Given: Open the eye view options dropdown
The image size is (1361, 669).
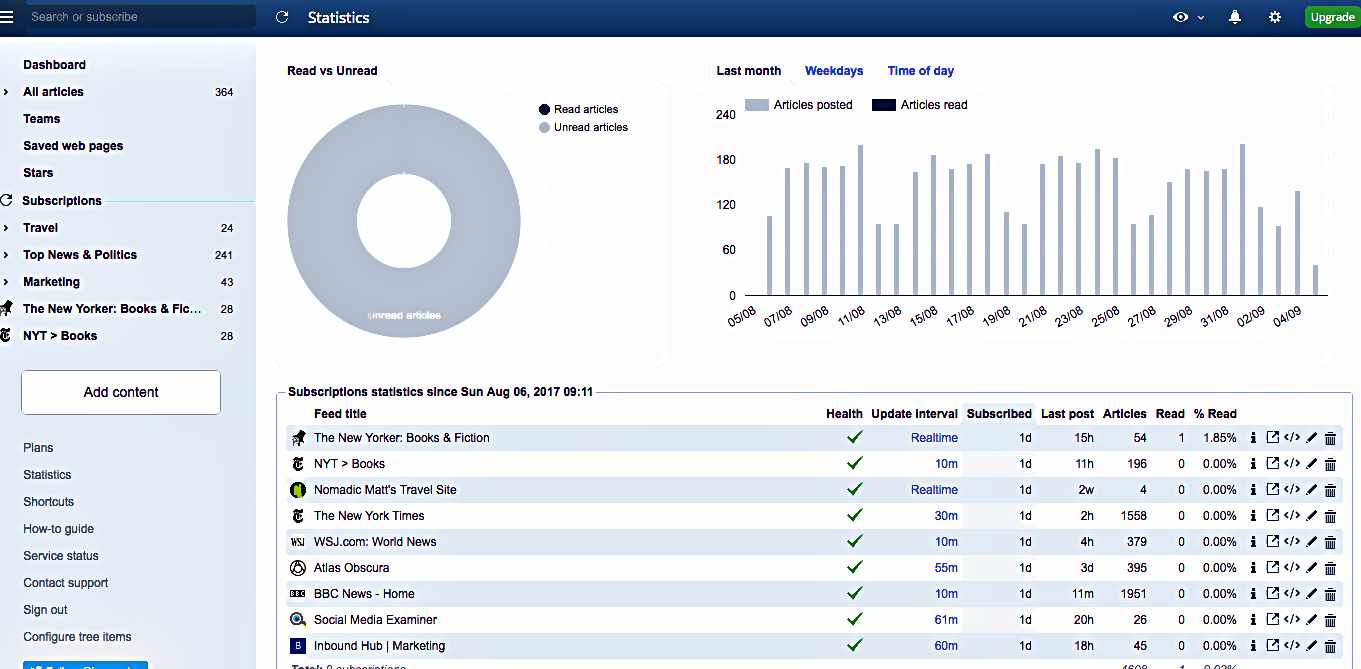Looking at the screenshot, I should pyautogui.click(x=1189, y=17).
